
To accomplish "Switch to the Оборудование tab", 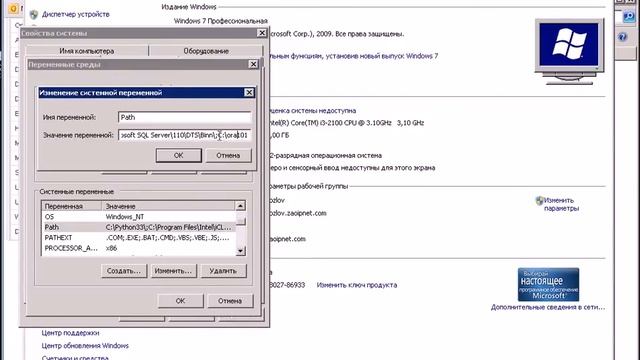I will pyautogui.click(x=206, y=51).
